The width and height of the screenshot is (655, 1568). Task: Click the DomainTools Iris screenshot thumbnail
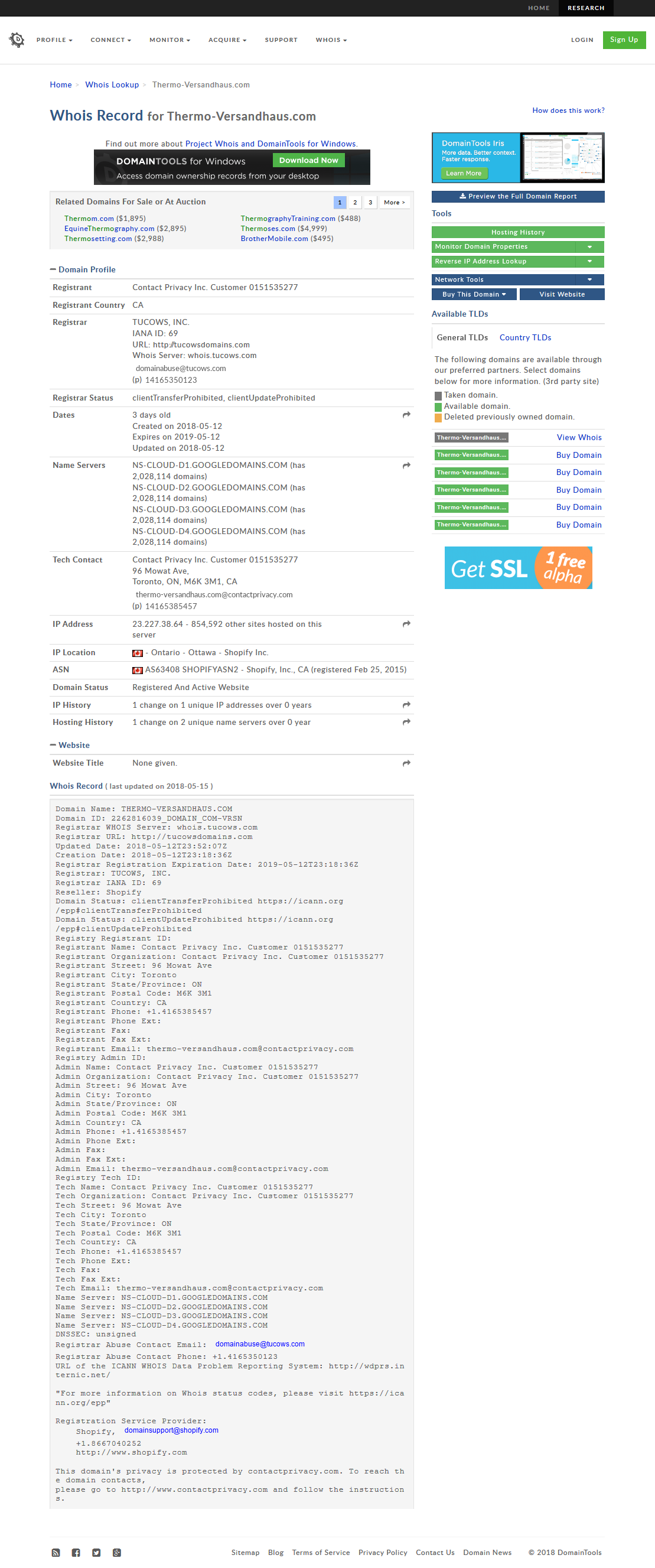[562, 158]
